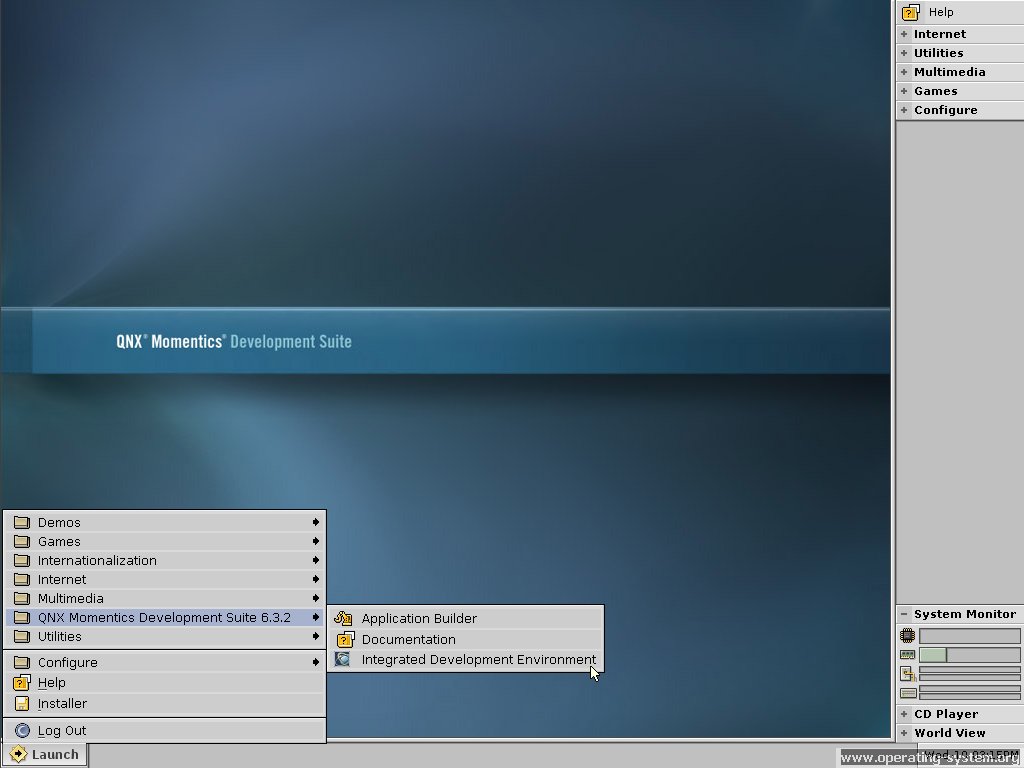Choose Log Out from the Launch menu
This screenshot has width=1024, height=768.
pyautogui.click(x=164, y=730)
